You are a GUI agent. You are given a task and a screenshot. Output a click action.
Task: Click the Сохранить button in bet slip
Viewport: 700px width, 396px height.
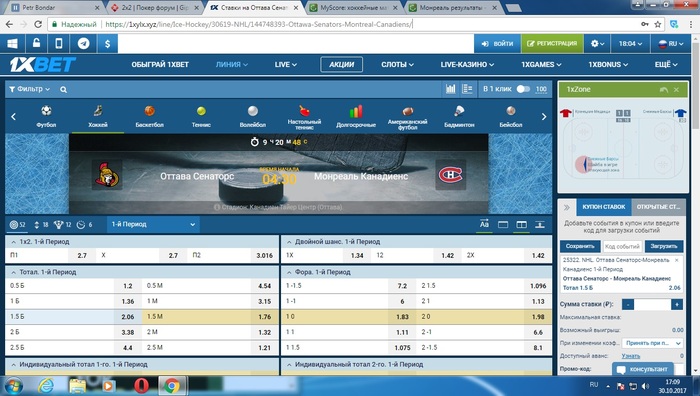click(580, 246)
